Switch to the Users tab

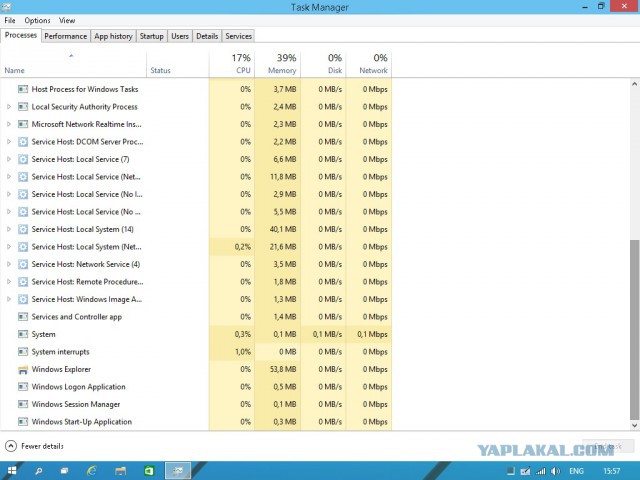point(180,36)
